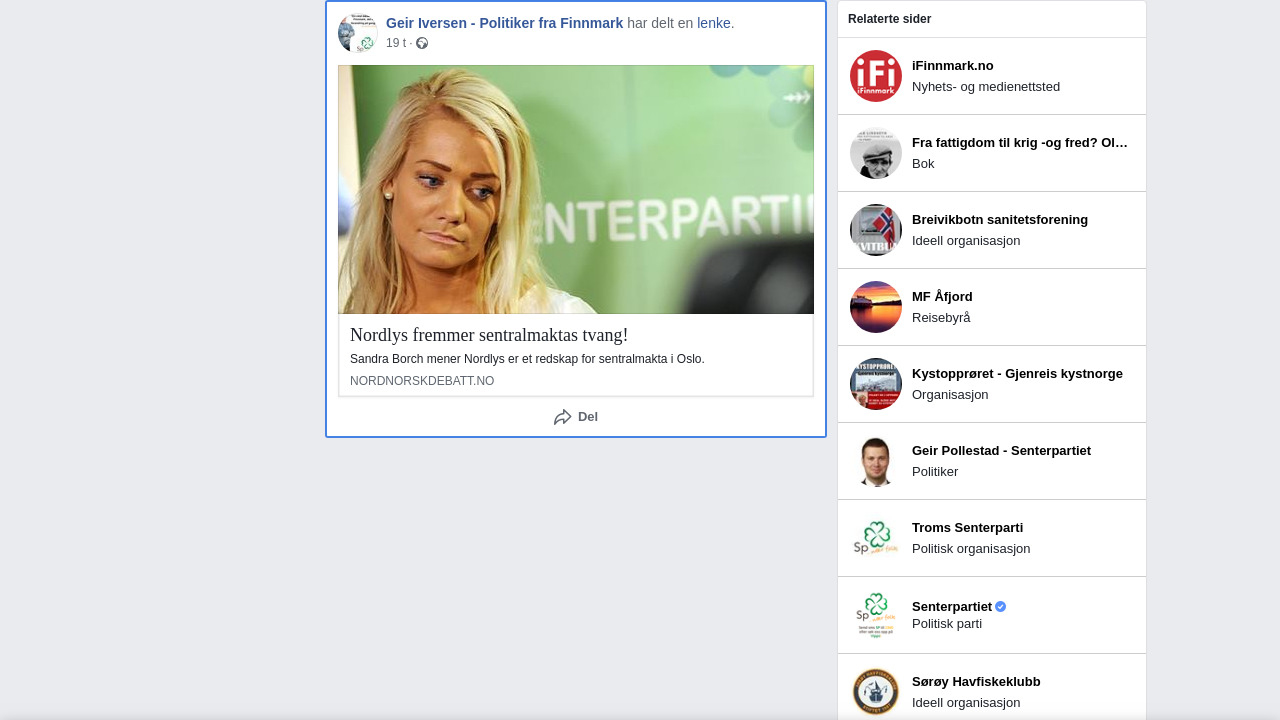This screenshot has width=1280, height=720.
Task: Click the Del share button
Action: [576, 417]
